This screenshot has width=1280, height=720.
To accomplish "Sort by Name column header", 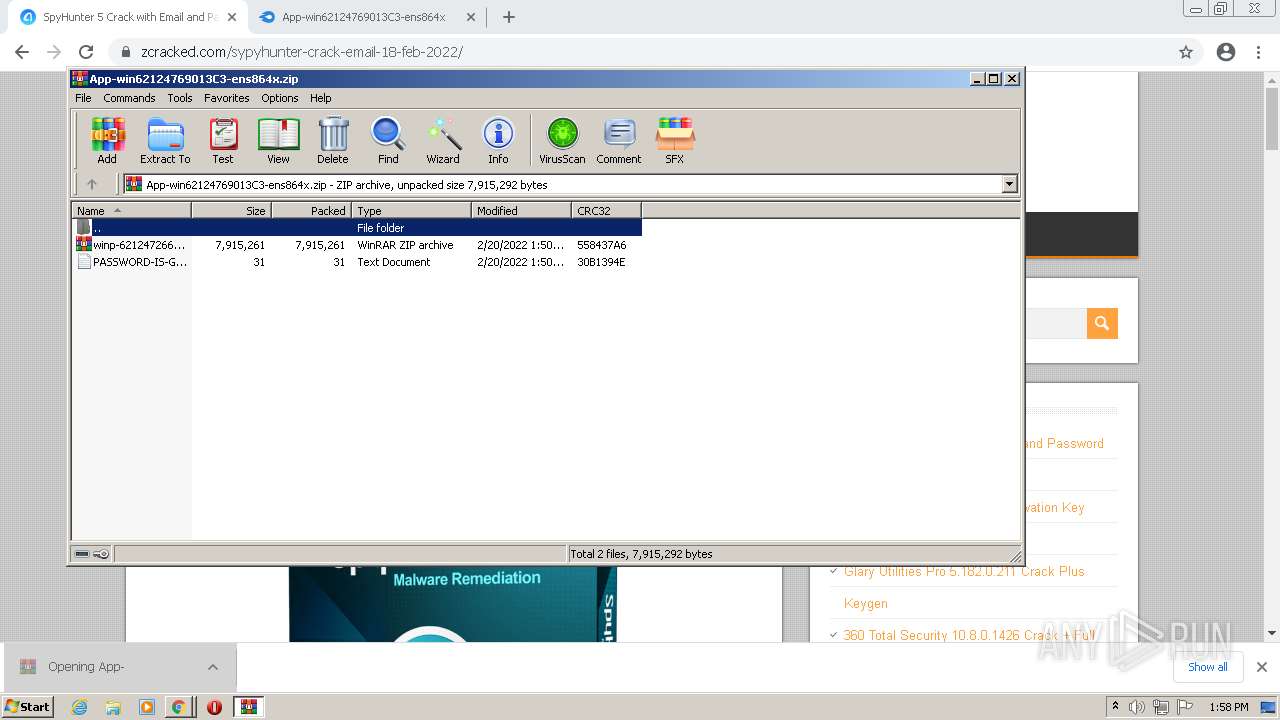I will tap(131, 210).
